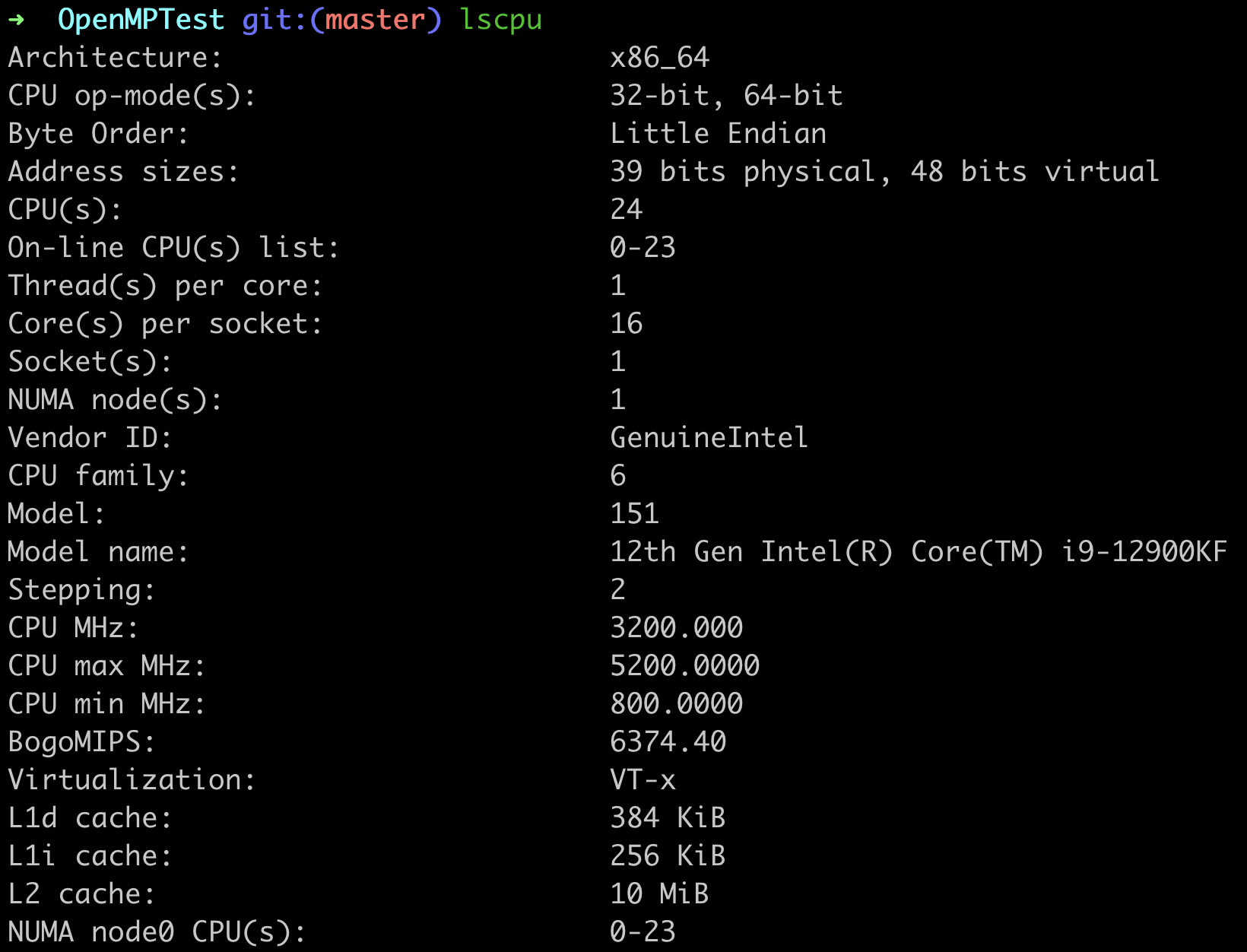Click the Address sizes value text
Image resolution: width=1247 pixels, height=952 pixels.
tap(884, 172)
